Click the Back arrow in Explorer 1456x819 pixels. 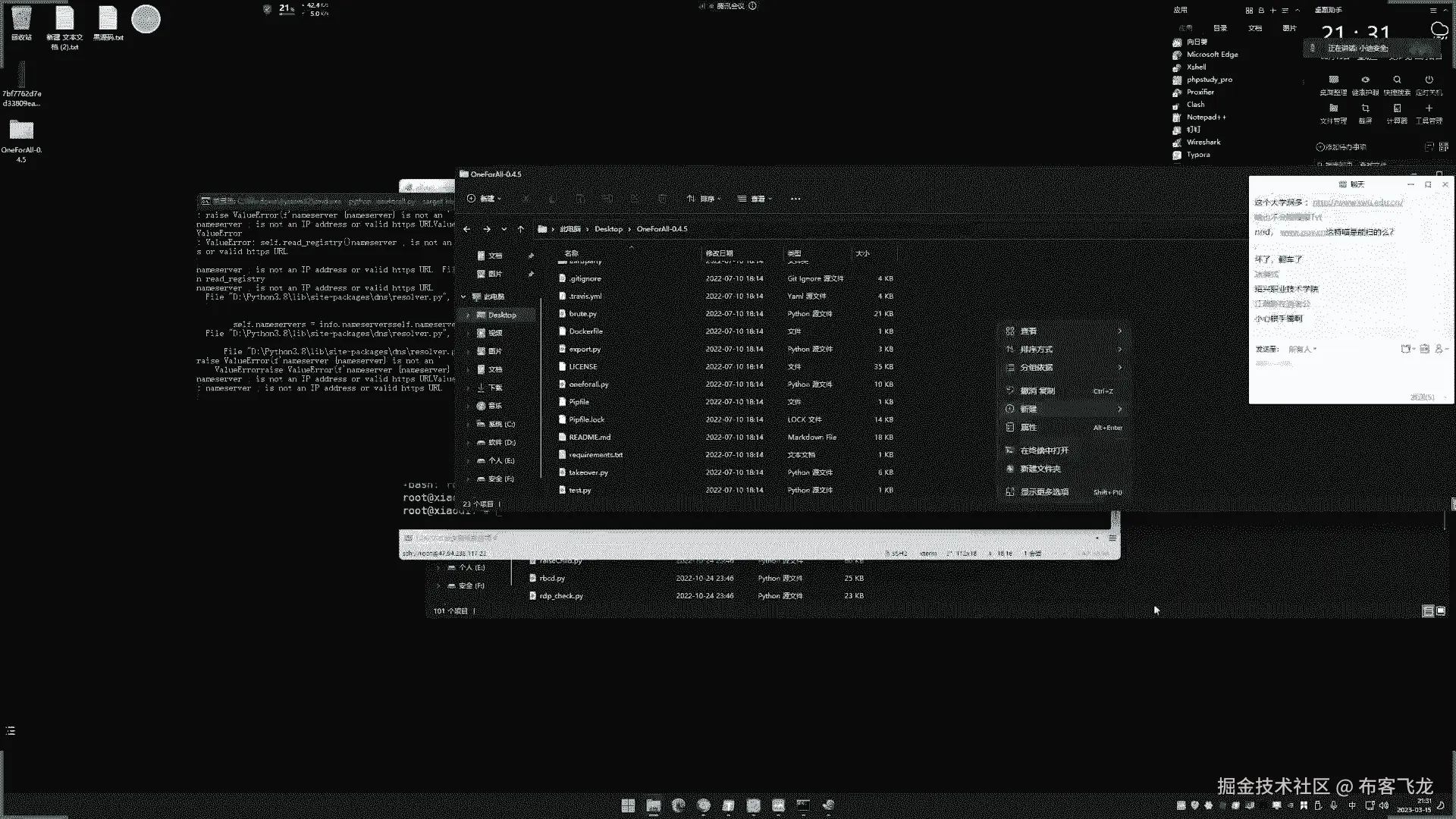(466, 229)
